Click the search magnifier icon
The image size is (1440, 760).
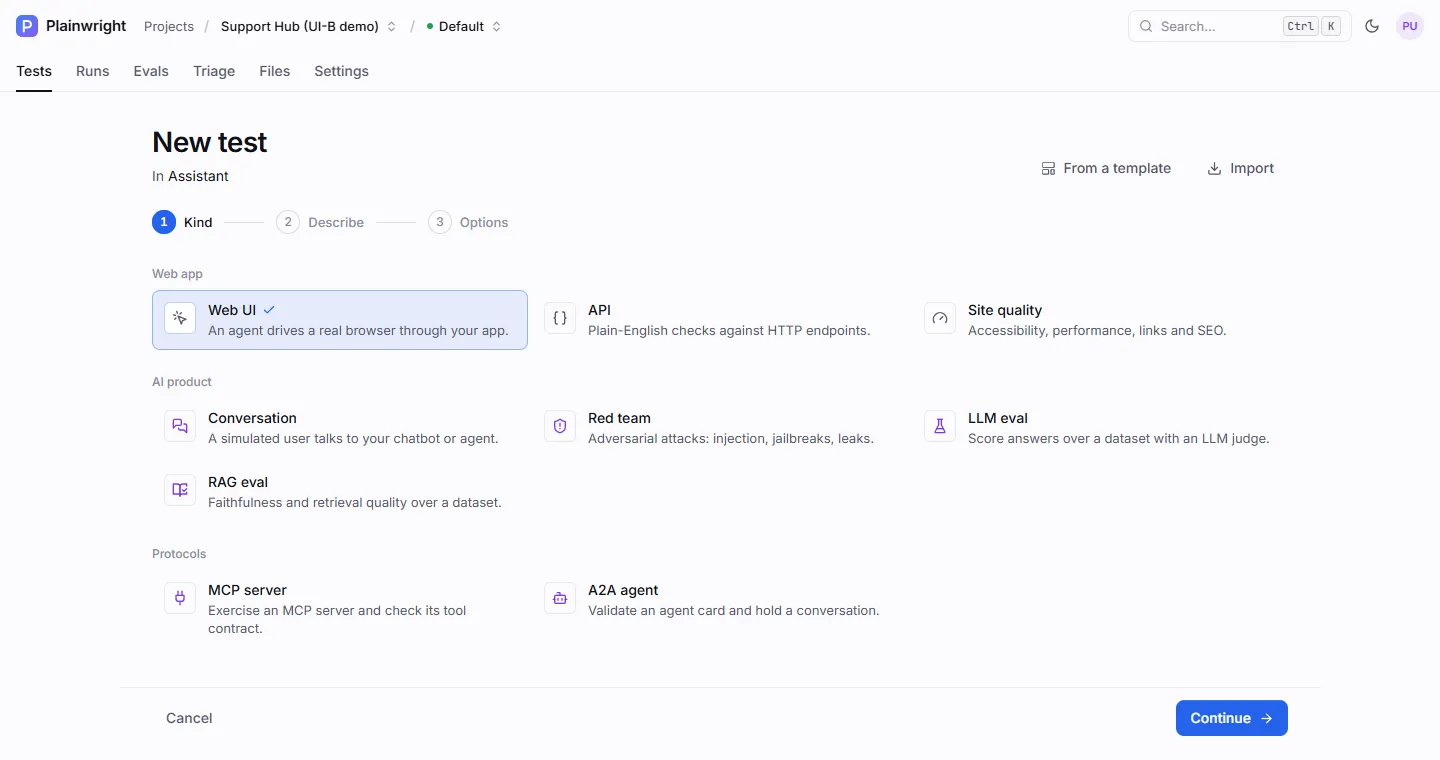point(1146,26)
